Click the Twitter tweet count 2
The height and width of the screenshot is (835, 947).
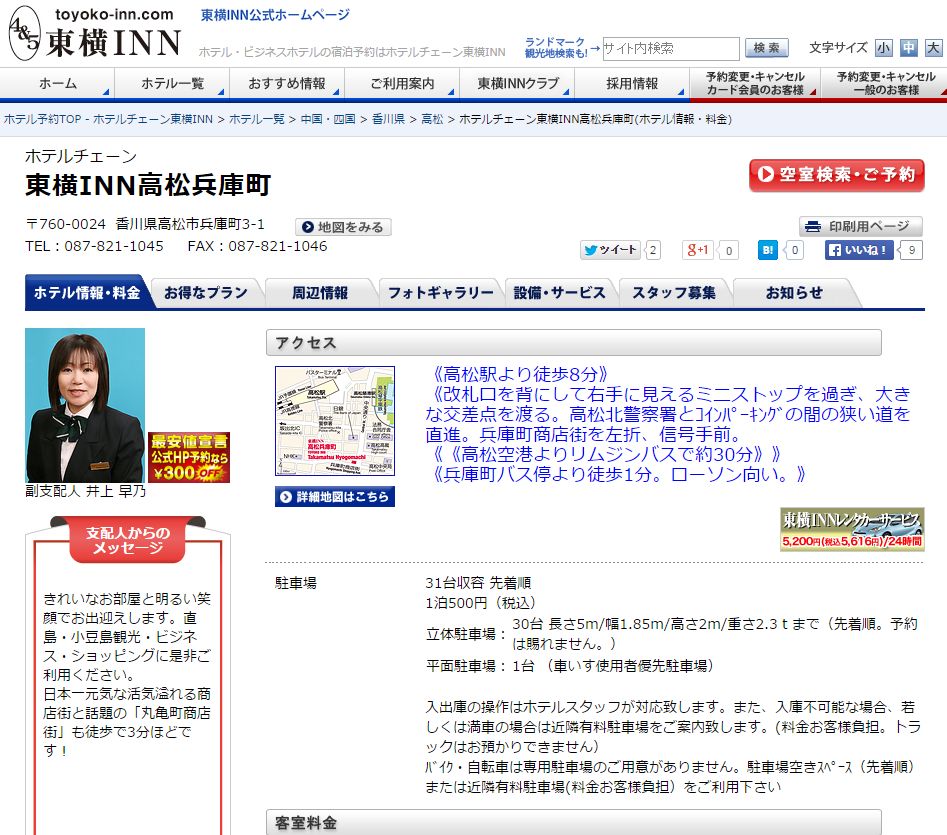(653, 250)
